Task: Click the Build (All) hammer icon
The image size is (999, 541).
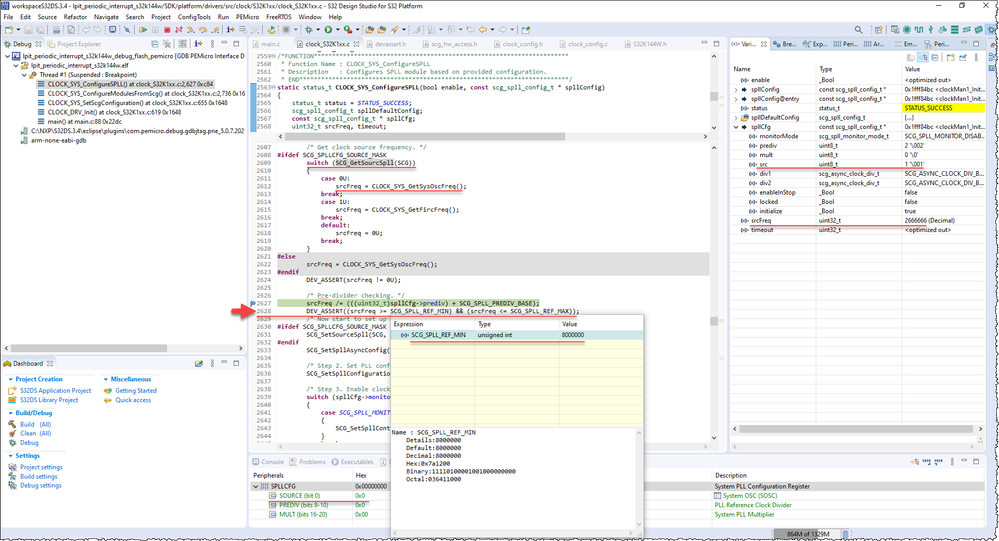Action: (x=13, y=424)
